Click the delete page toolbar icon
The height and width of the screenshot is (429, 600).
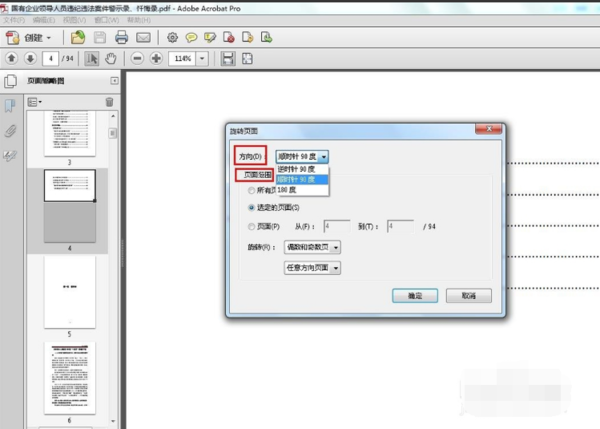click(x=228, y=38)
